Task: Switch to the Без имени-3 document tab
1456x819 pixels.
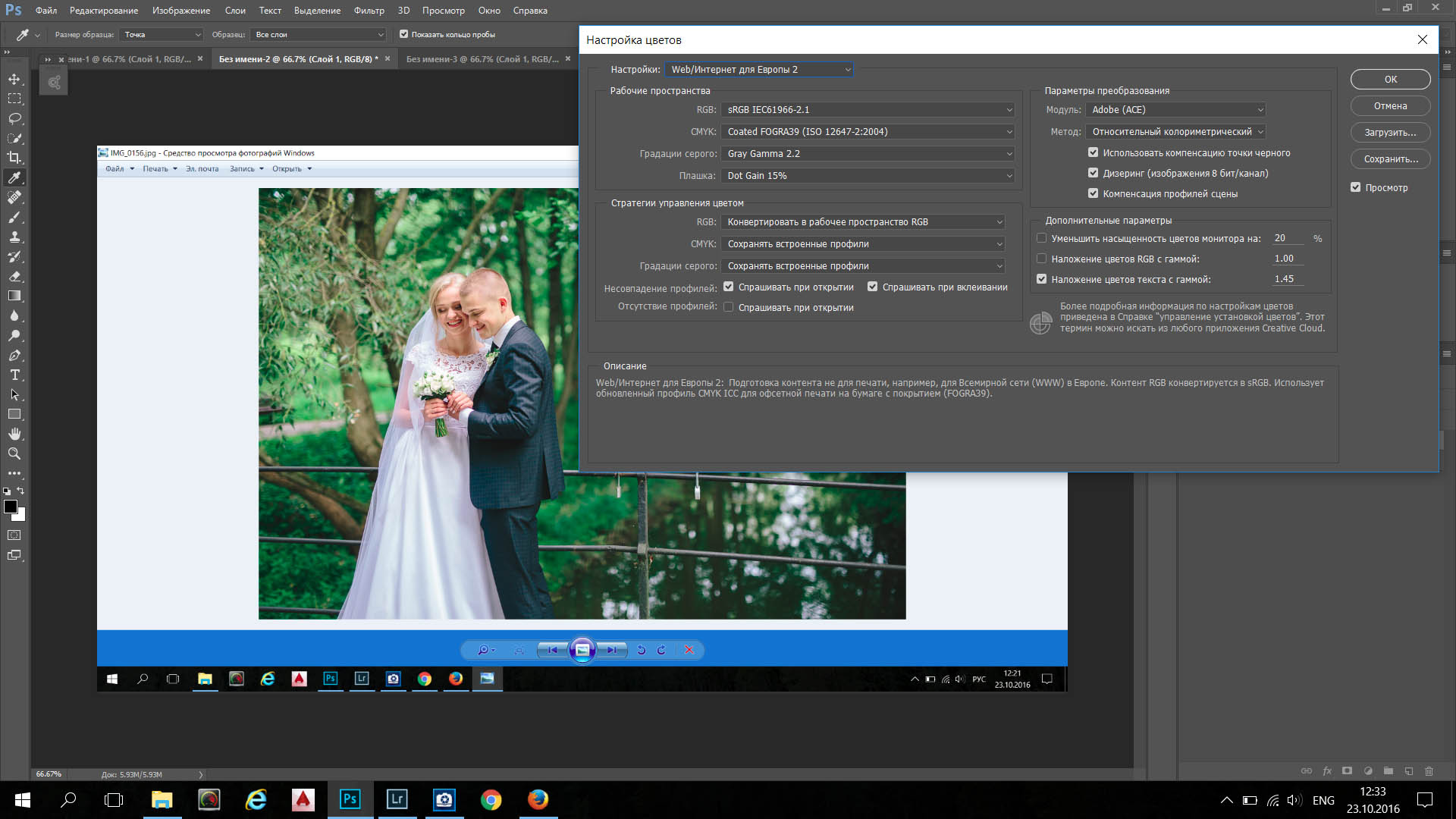Action: point(482,59)
